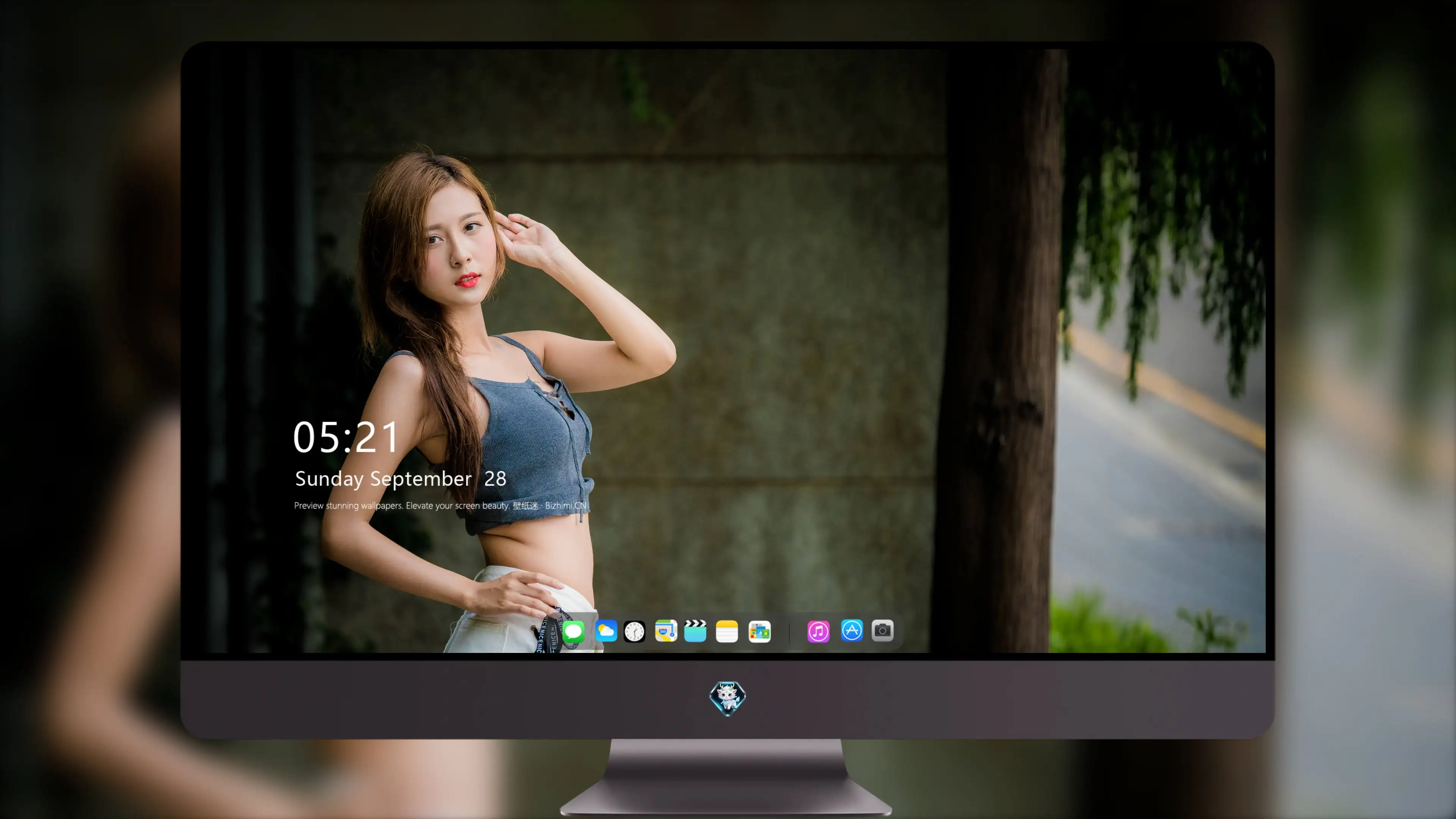Viewport: 1456px width, 819px height.
Task: Open the yellow Notes app
Action: 727,631
